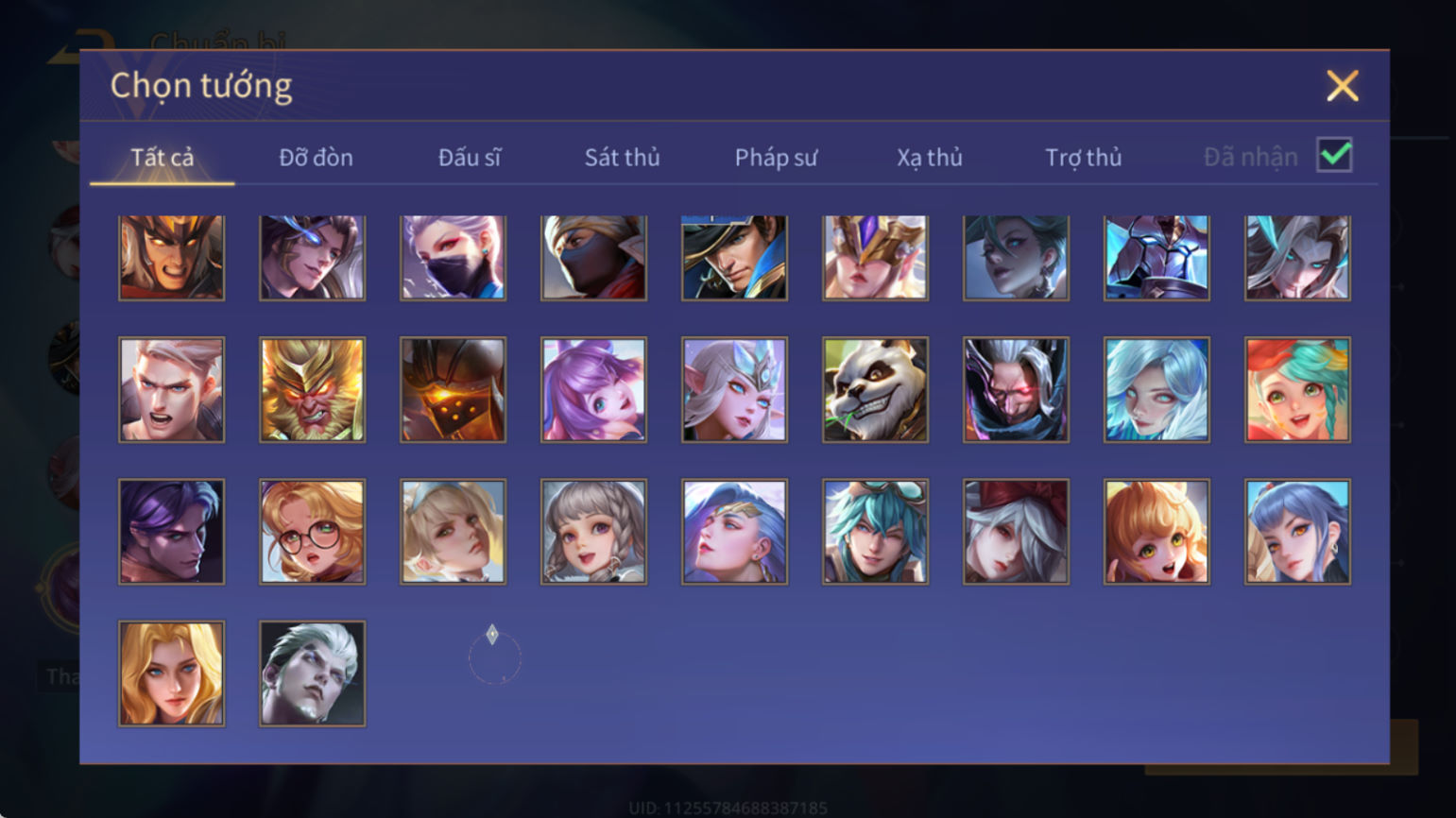
Task: Switch to the Trợ thủ tab
Action: [x=1083, y=158]
